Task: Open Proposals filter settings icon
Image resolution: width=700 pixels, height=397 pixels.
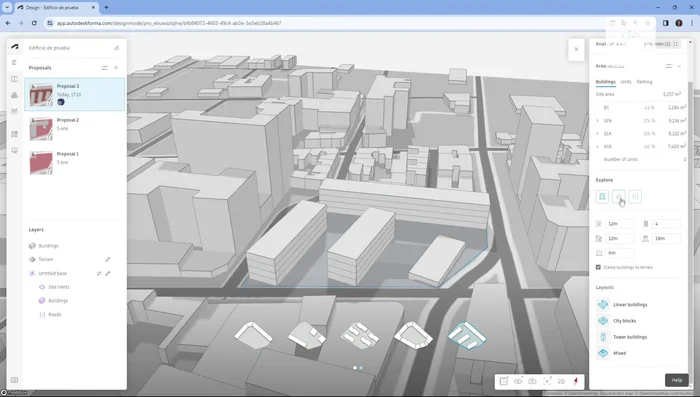Action: 104,68
